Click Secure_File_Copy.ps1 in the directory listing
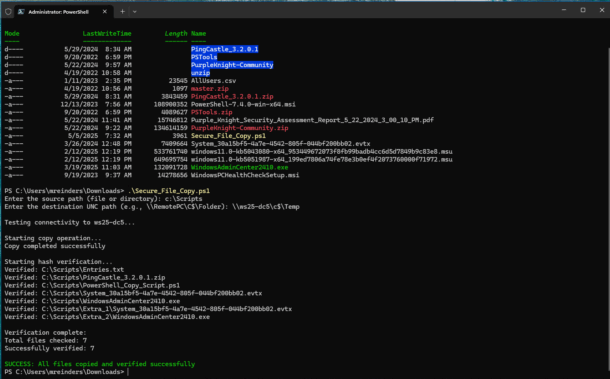 [228, 136]
